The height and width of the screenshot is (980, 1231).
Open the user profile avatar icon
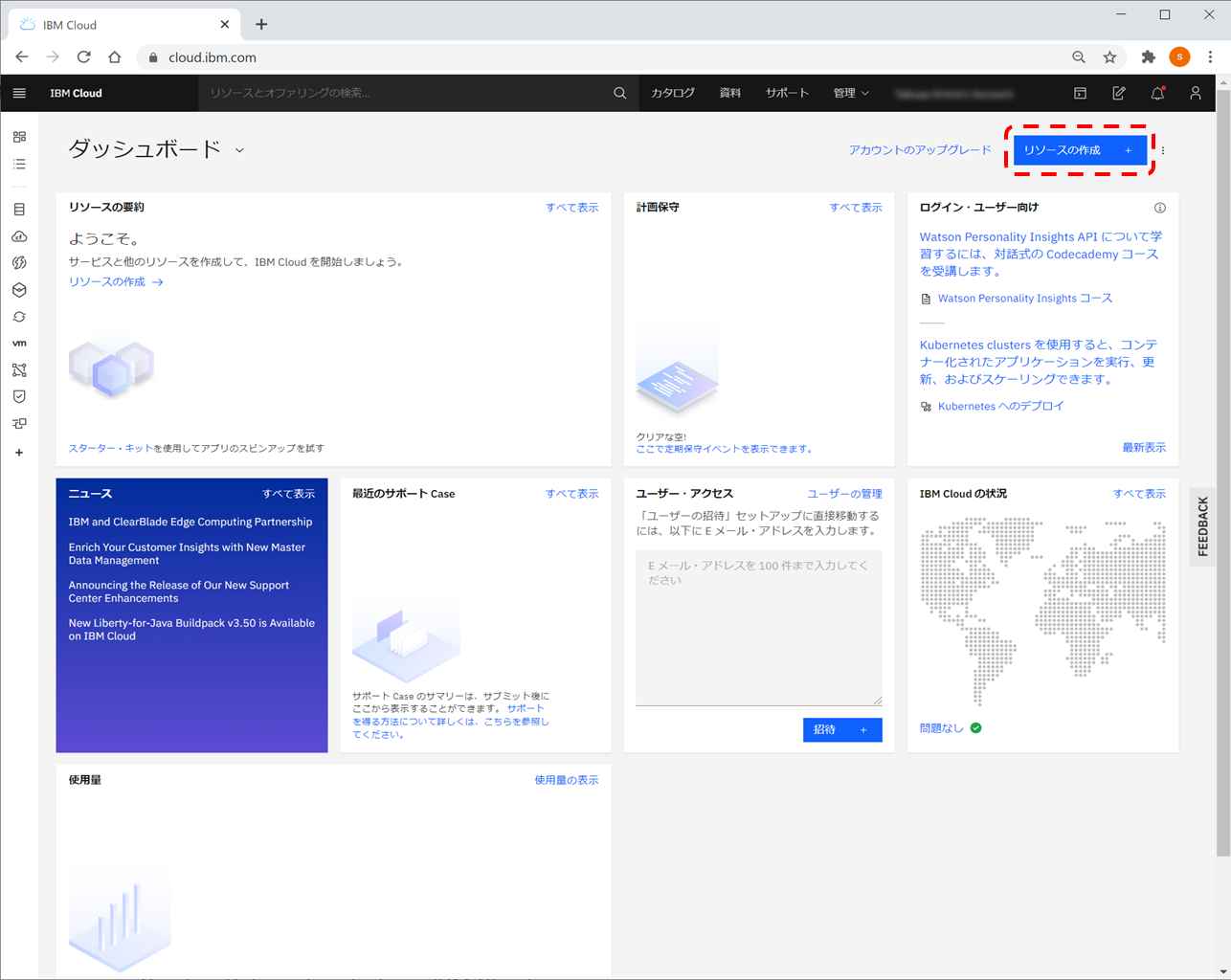(1196, 93)
